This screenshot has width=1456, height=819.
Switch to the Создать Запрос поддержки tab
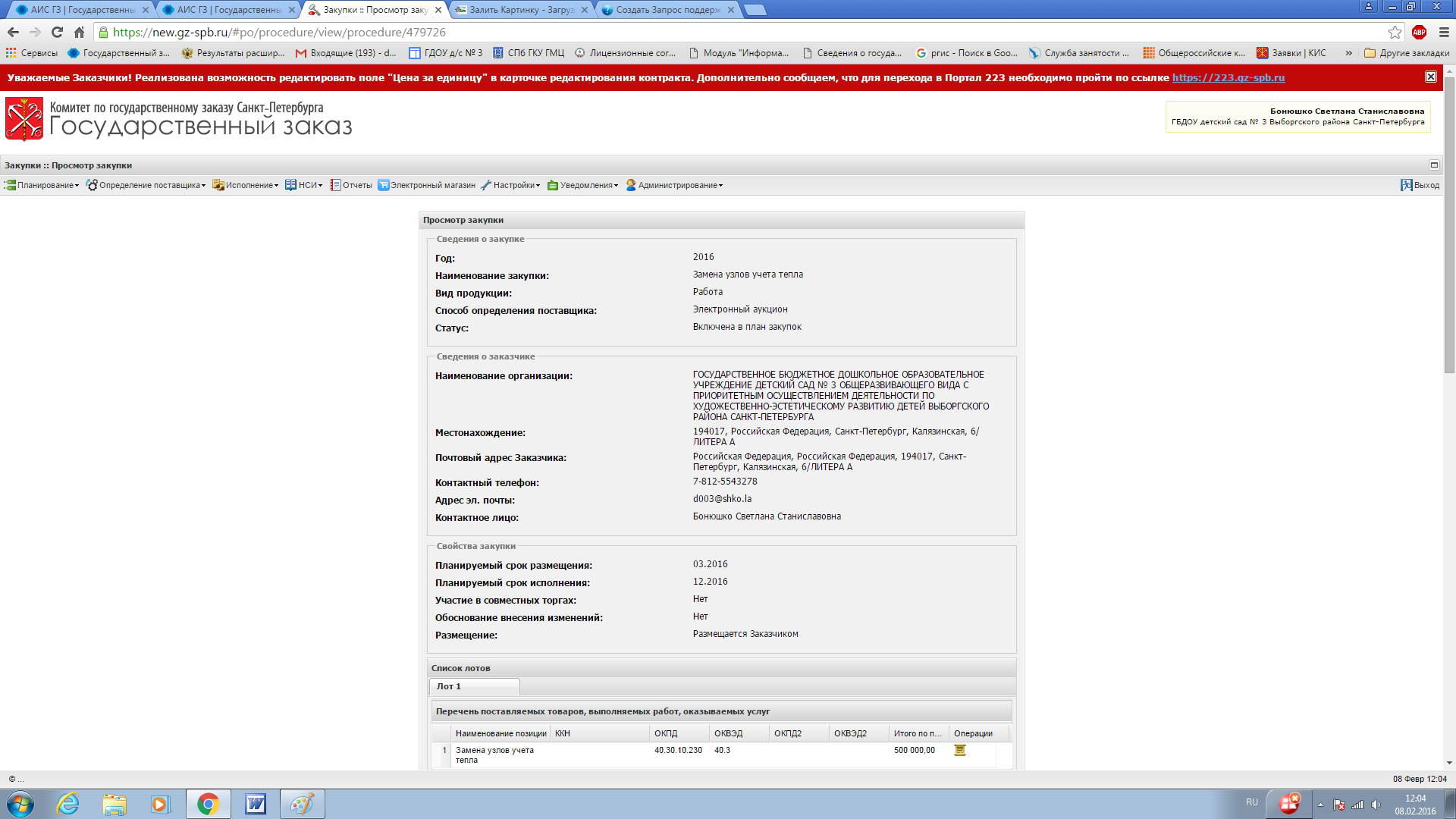point(667,10)
